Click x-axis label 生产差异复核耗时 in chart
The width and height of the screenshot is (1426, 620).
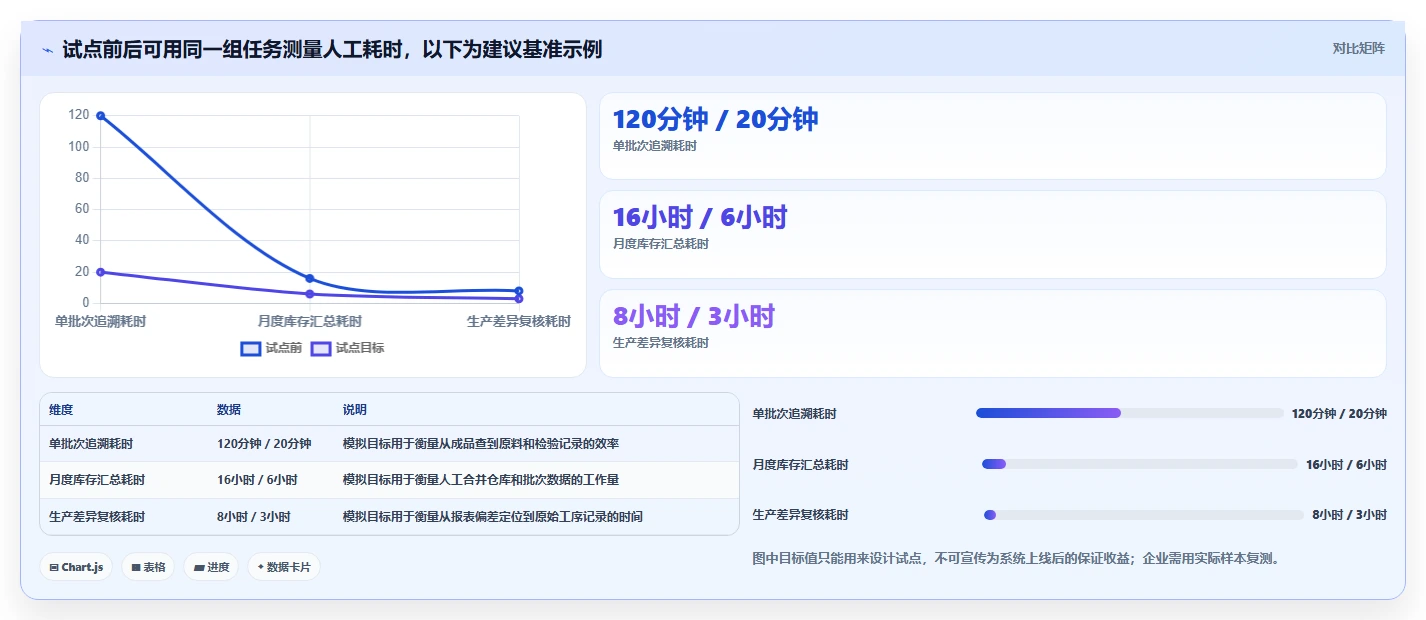click(x=519, y=321)
